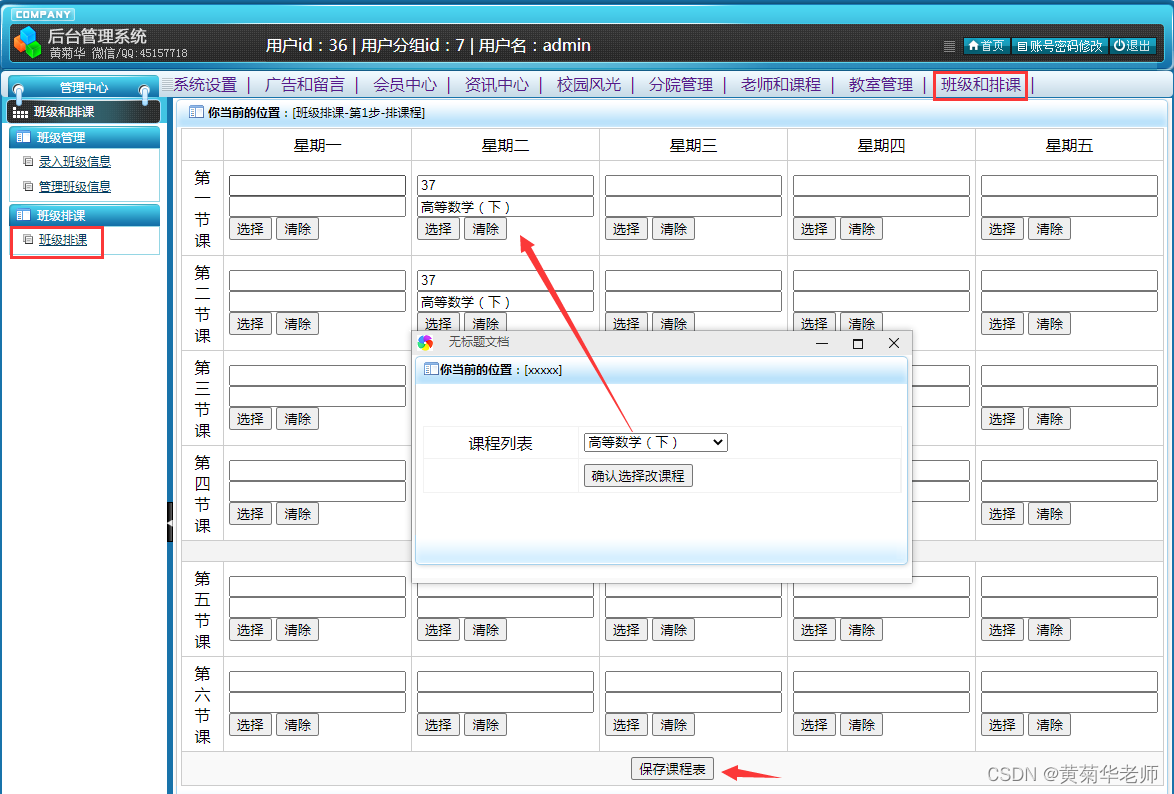This screenshot has height=794, width=1174.
Task: Click the top input field of 星期一 第一节课
Action: pos(317,185)
